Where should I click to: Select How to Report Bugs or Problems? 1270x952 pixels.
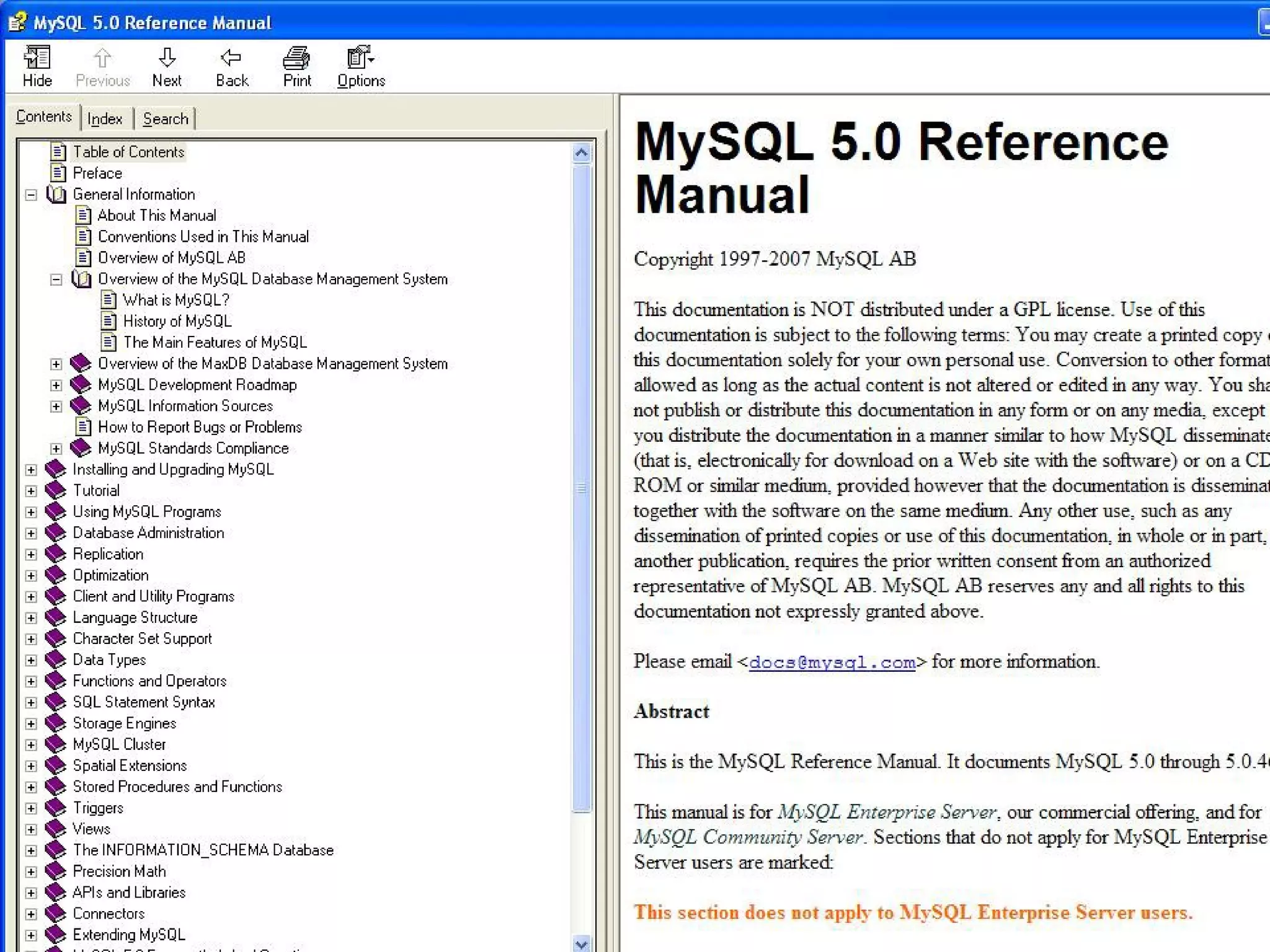tap(199, 427)
